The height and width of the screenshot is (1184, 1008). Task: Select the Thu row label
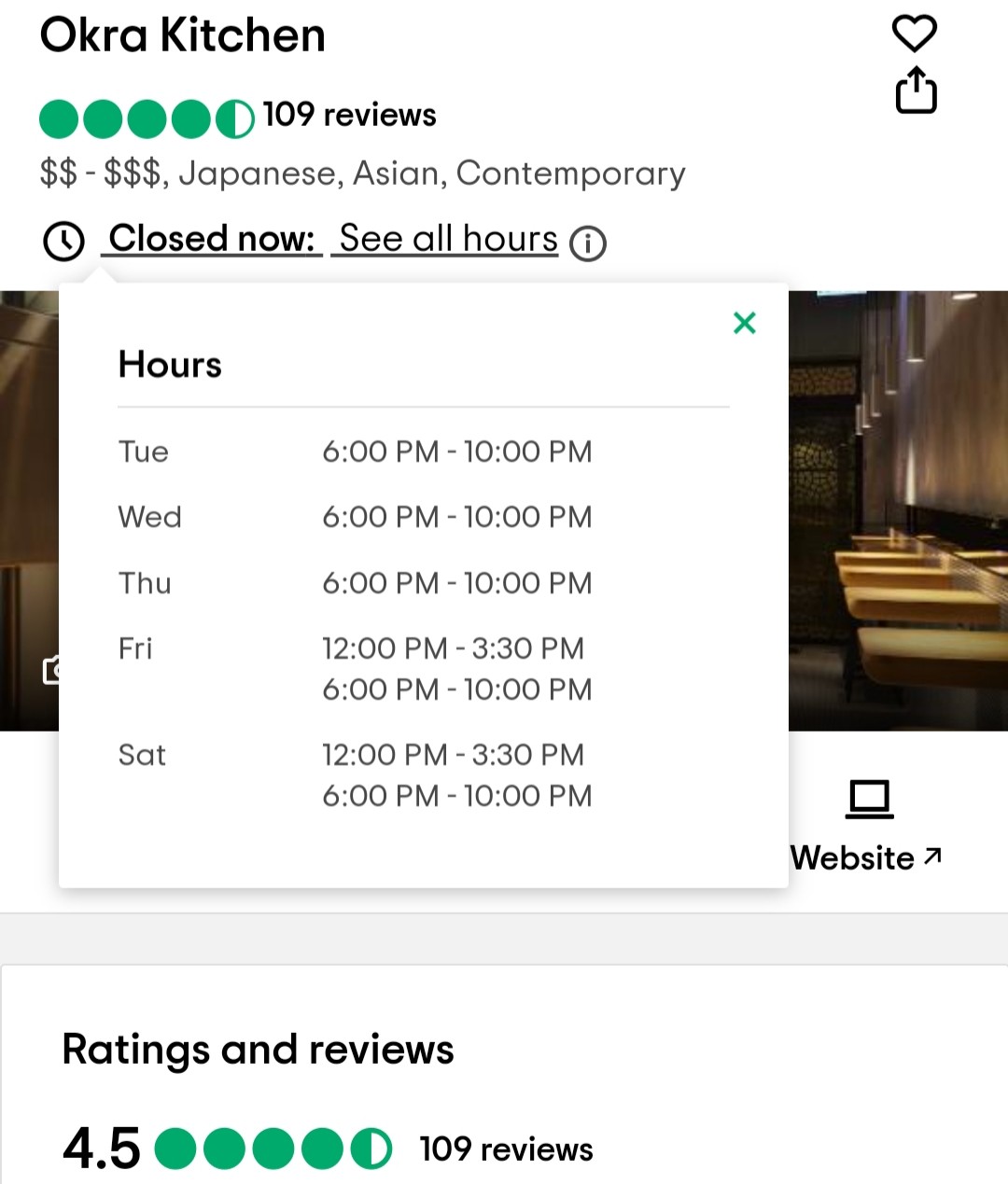click(x=145, y=583)
